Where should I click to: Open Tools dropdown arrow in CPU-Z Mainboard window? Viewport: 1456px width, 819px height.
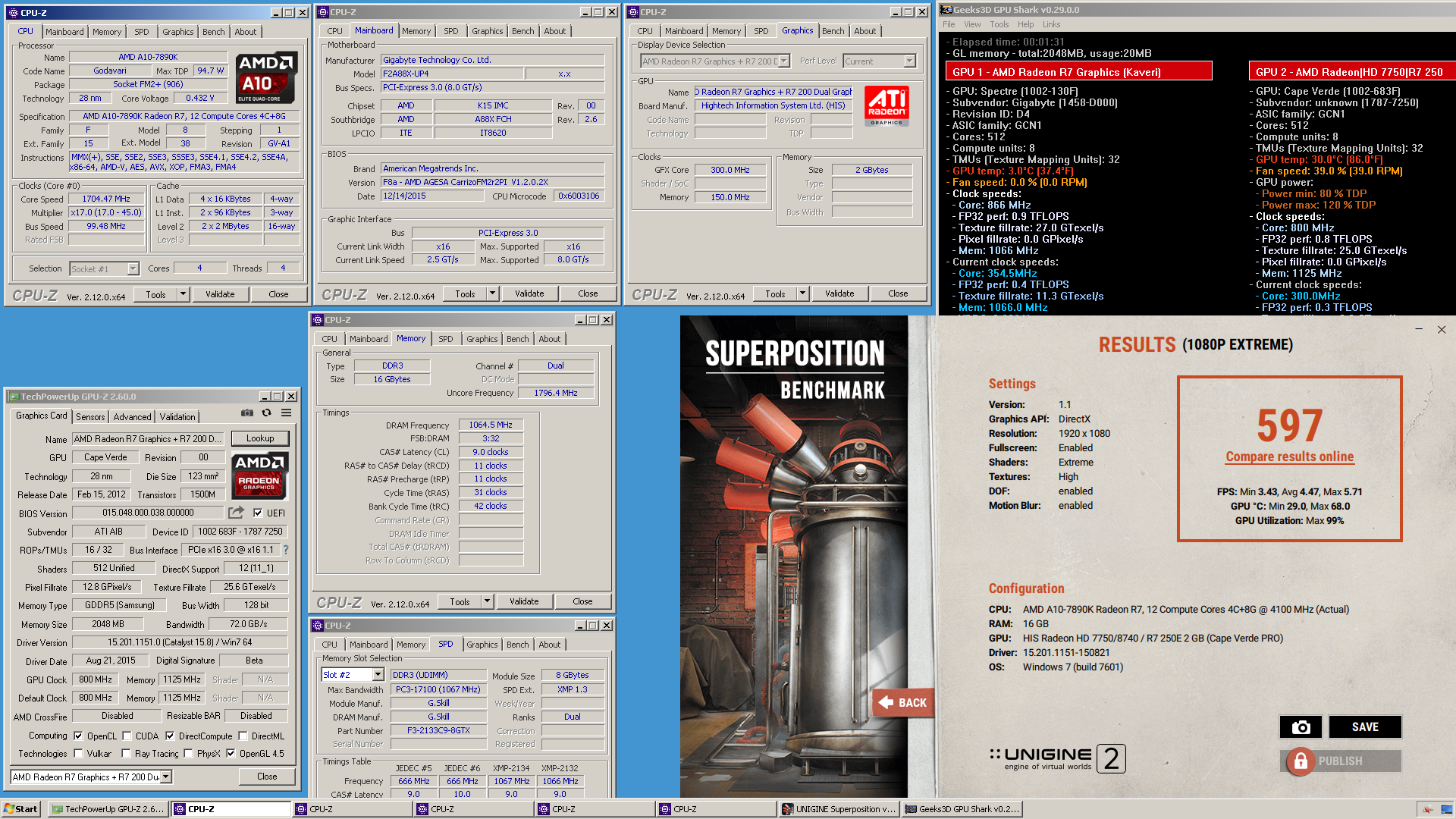(x=492, y=293)
